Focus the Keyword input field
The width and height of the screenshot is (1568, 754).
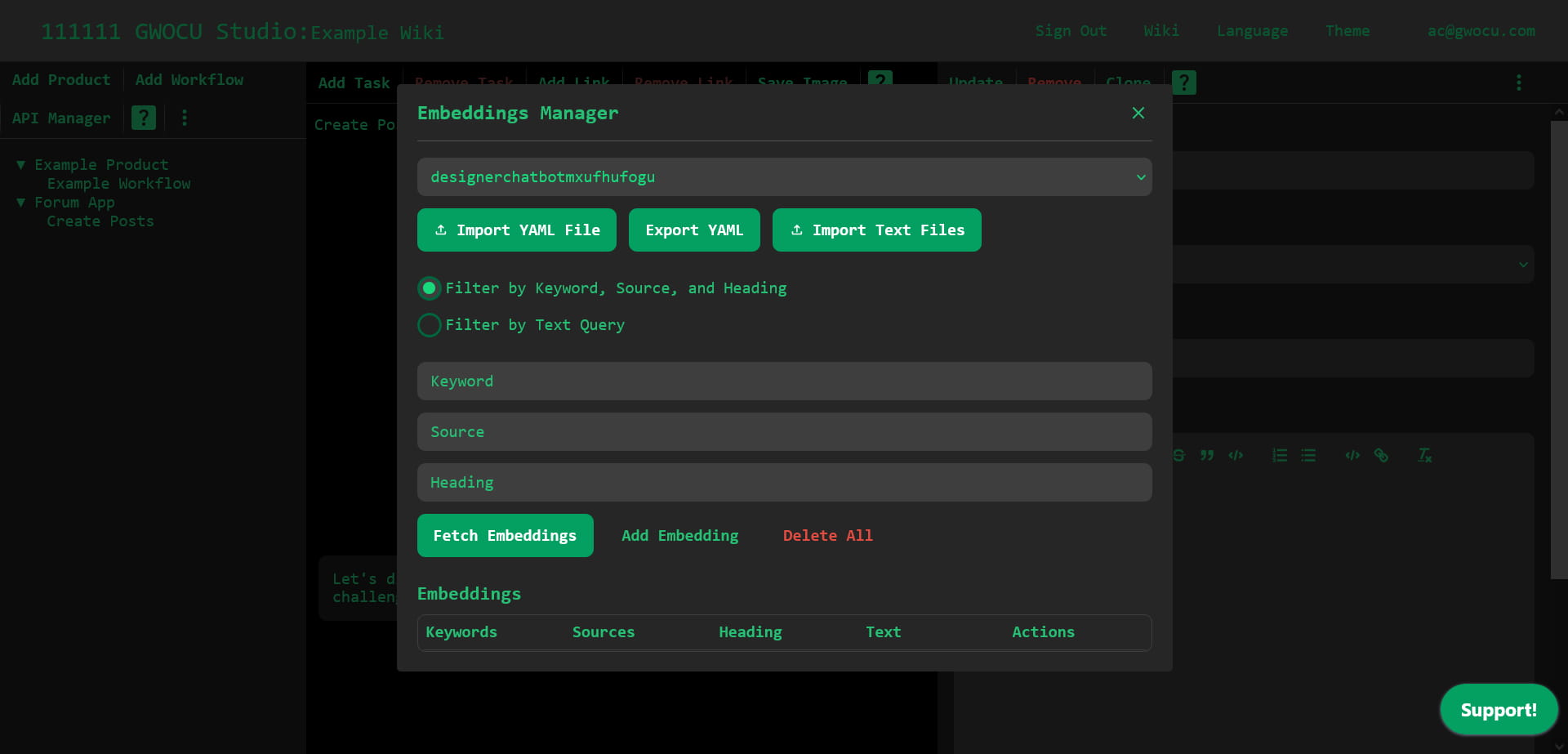pyautogui.click(x=784, y=381)
